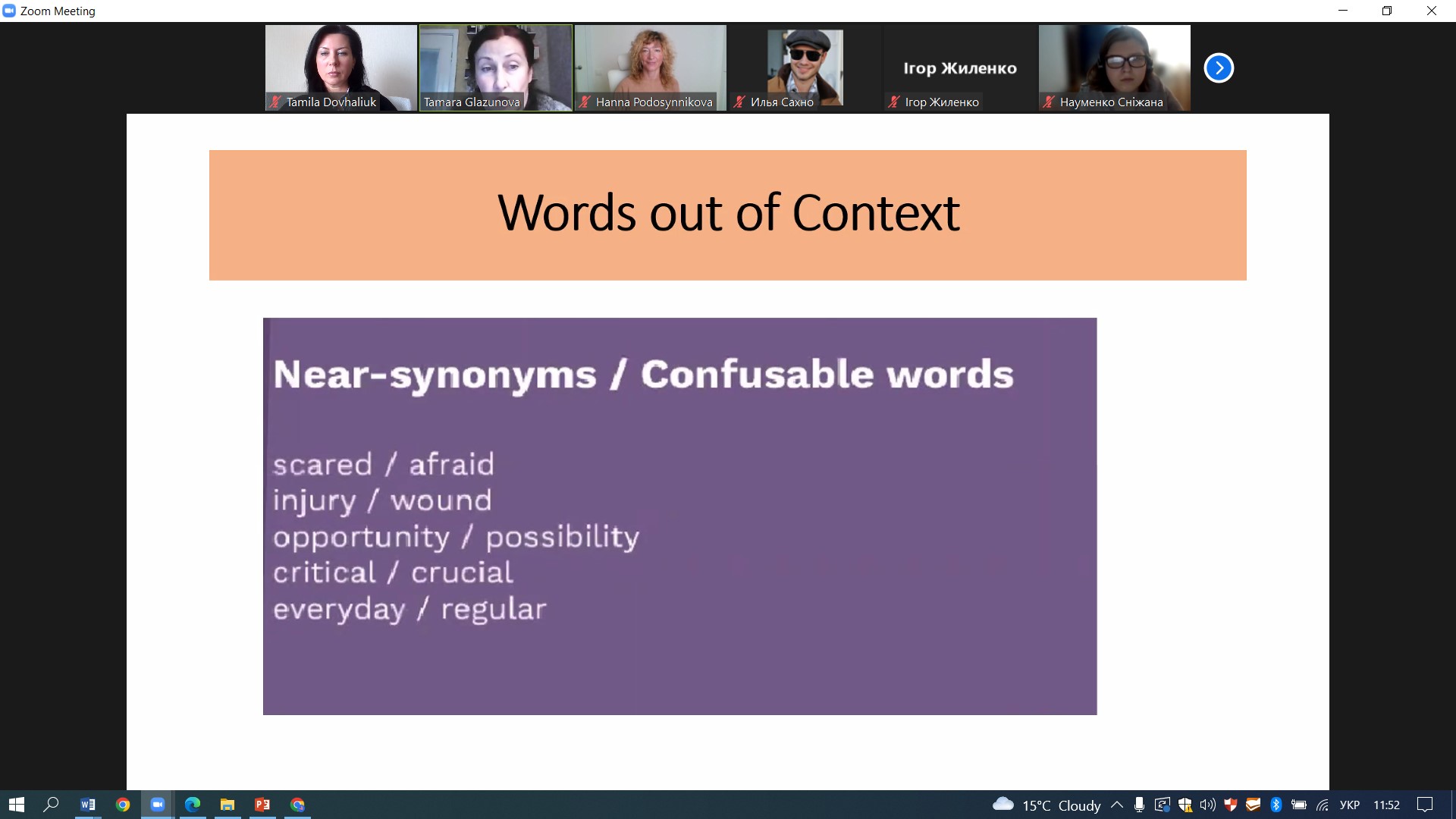Open clock showing 11:52

pos(1386,805)
